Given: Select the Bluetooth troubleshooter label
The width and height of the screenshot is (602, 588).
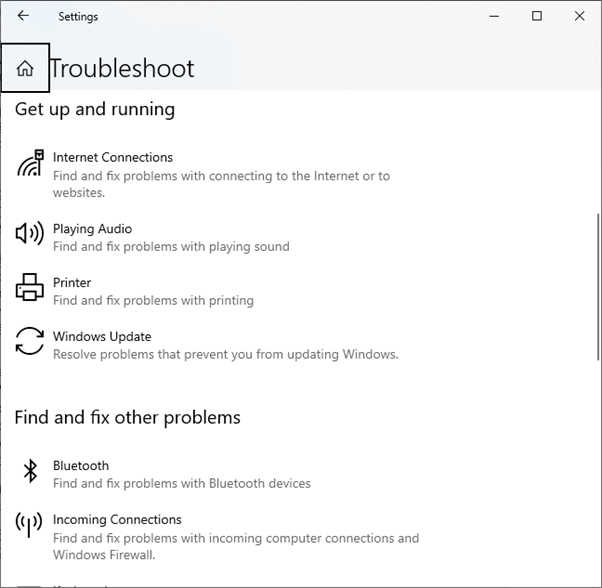Looking at the screenshot, I should 81,466.
